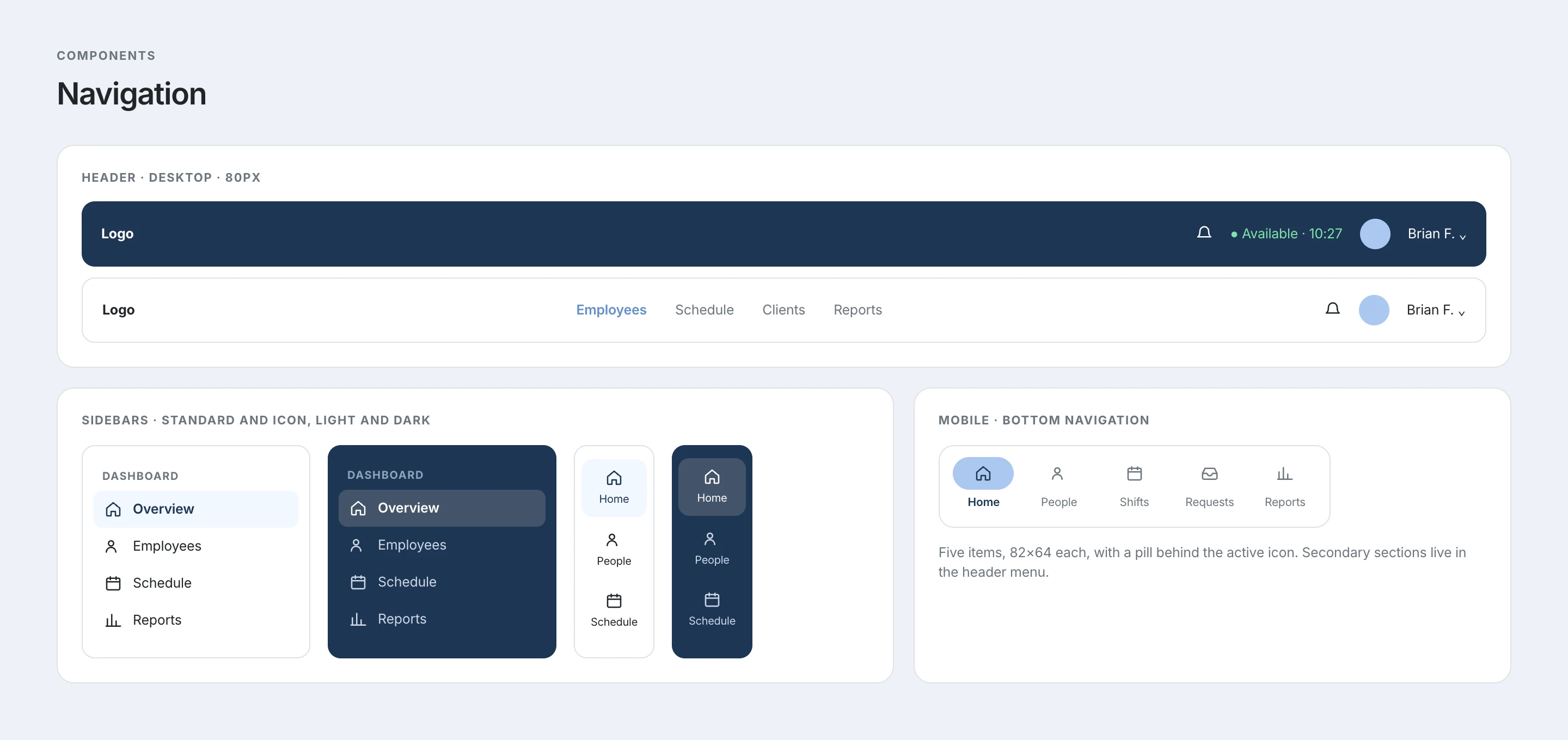The width and height of the screenshot is (1568, 740).
Task: Click the home icon beside Overview in the dark sidebar
Action: 358,508
